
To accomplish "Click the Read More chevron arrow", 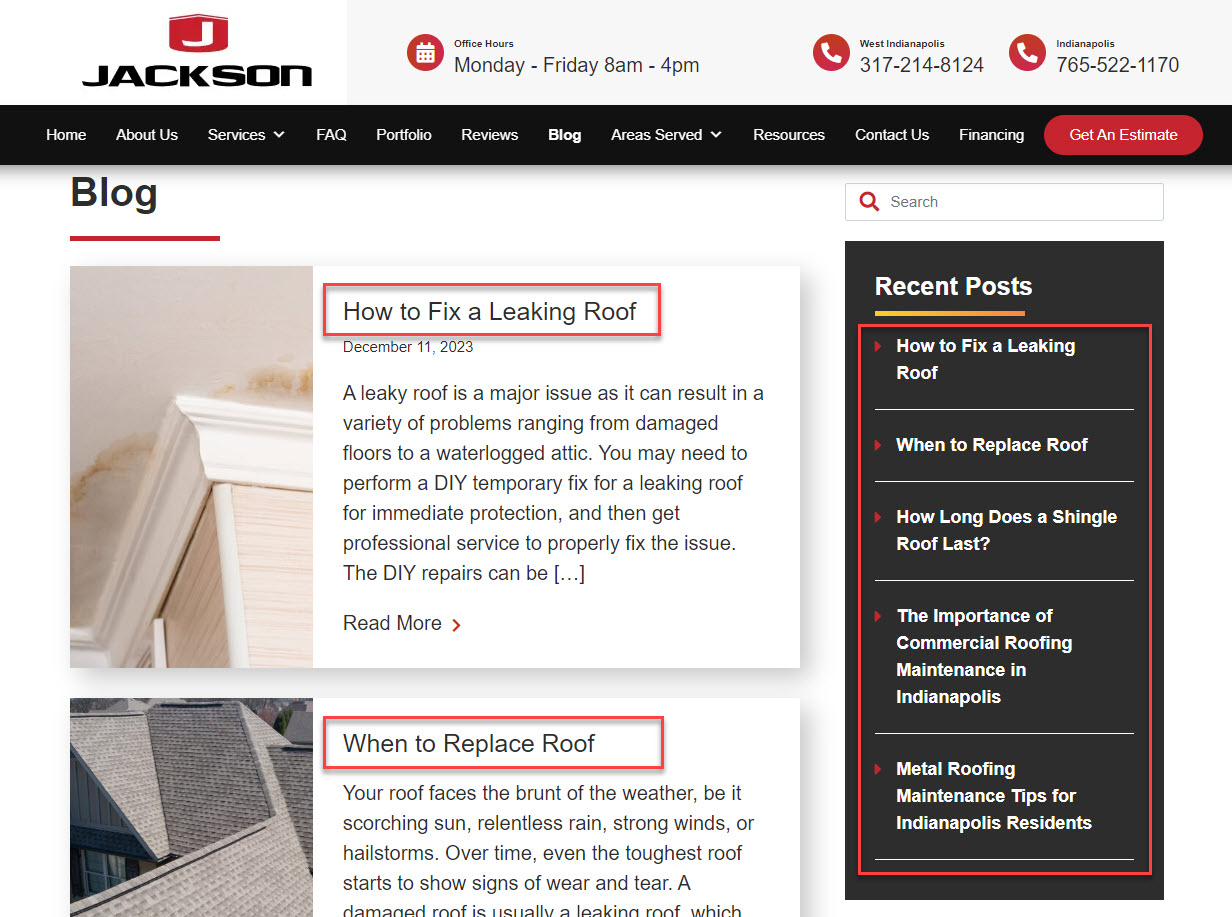I will [x=457, y=624].
